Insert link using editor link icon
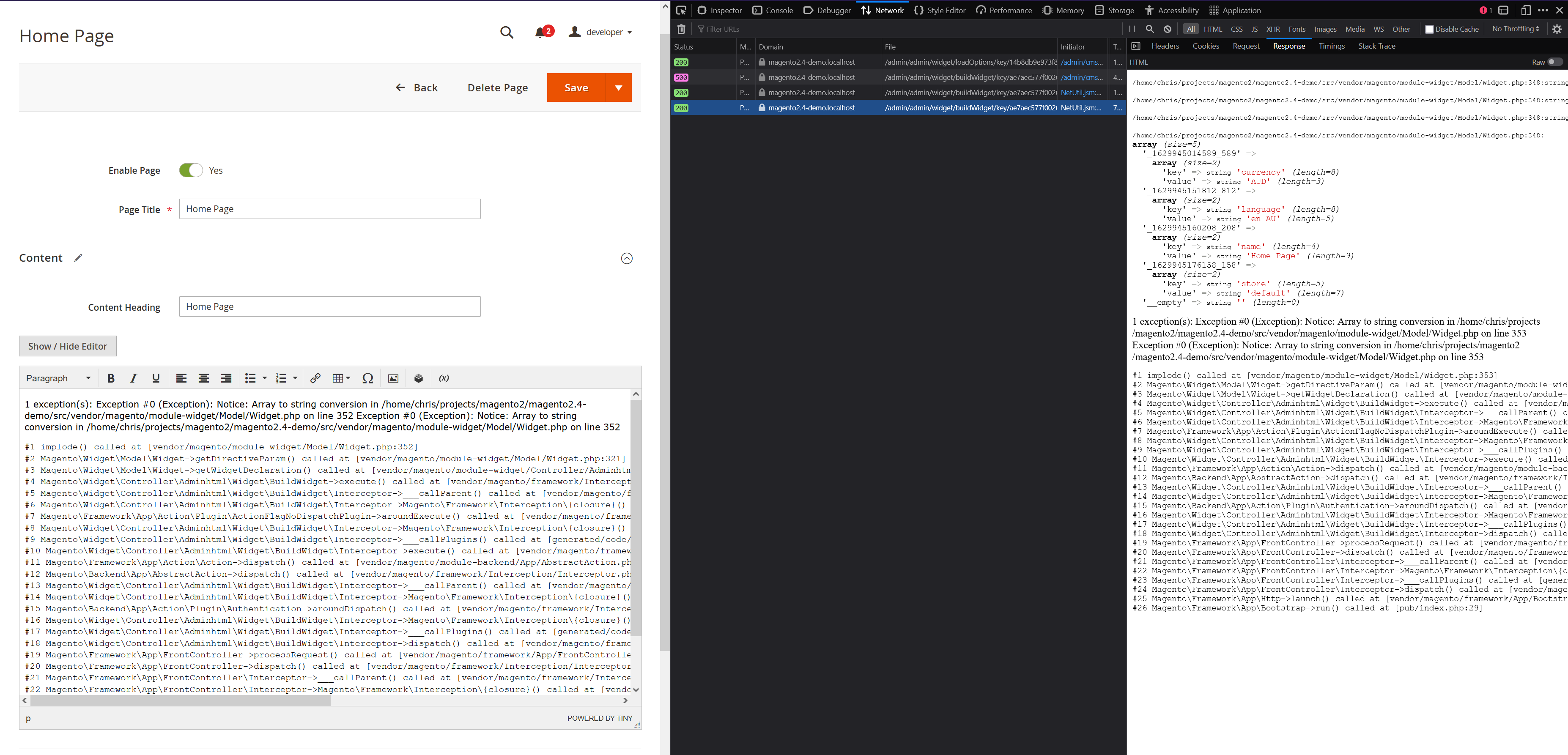 (x=315, y=378)
